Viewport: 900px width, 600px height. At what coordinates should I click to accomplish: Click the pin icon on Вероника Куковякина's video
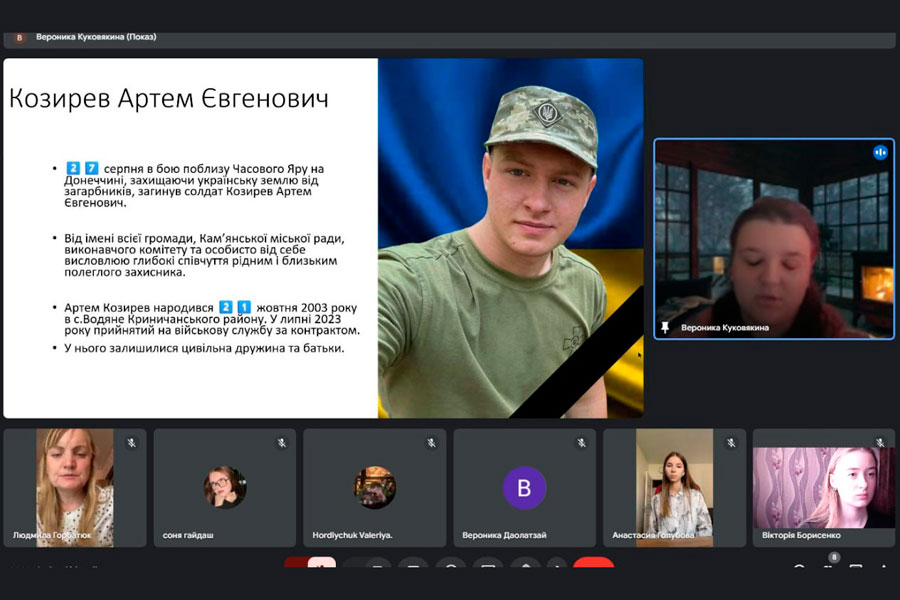pyautogui.click(x=665, y=327)
